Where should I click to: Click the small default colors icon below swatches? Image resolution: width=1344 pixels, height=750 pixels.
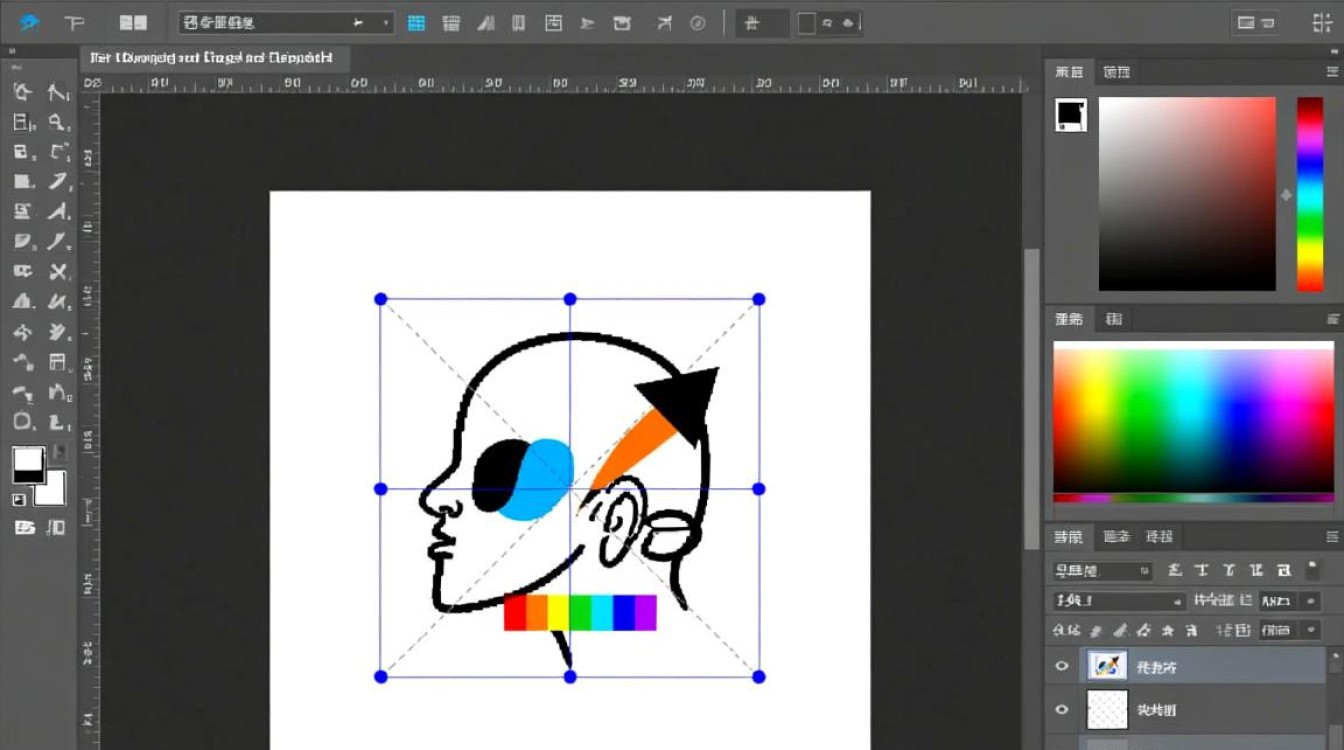[19, 500]
